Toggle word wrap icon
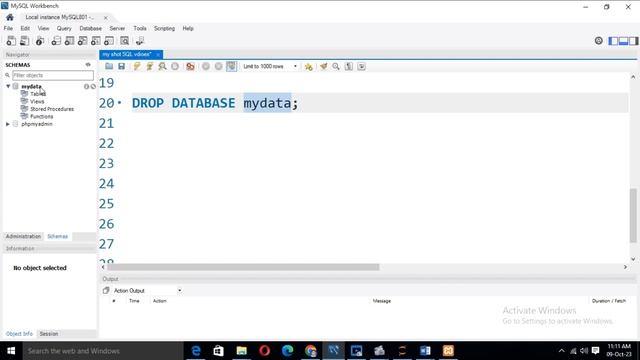 (x=362, y=66)
